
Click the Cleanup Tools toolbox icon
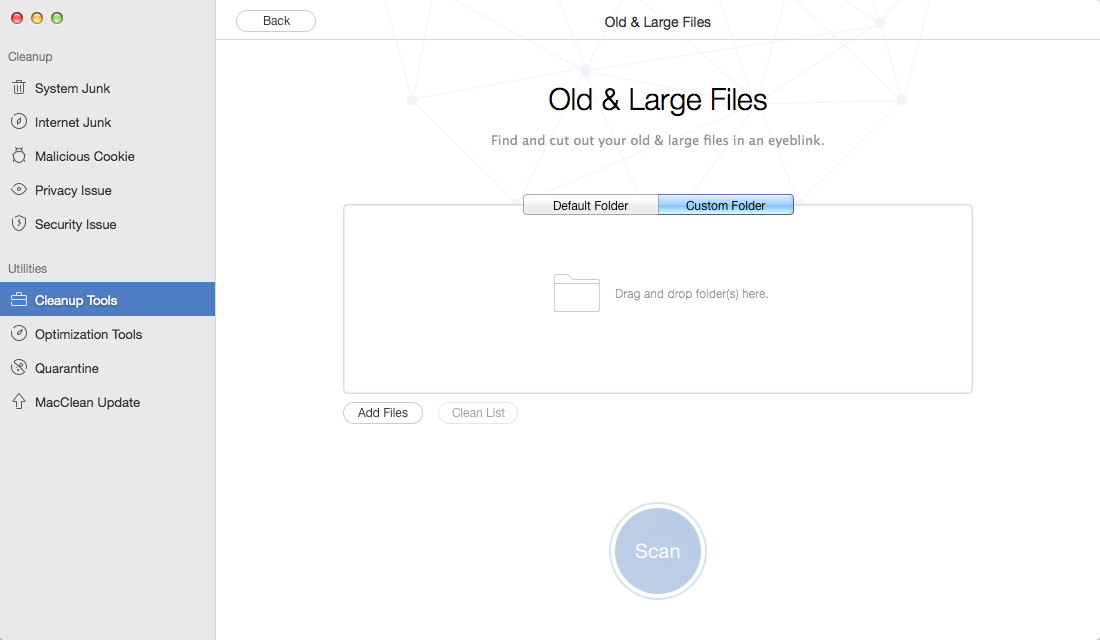click(19, 300)
